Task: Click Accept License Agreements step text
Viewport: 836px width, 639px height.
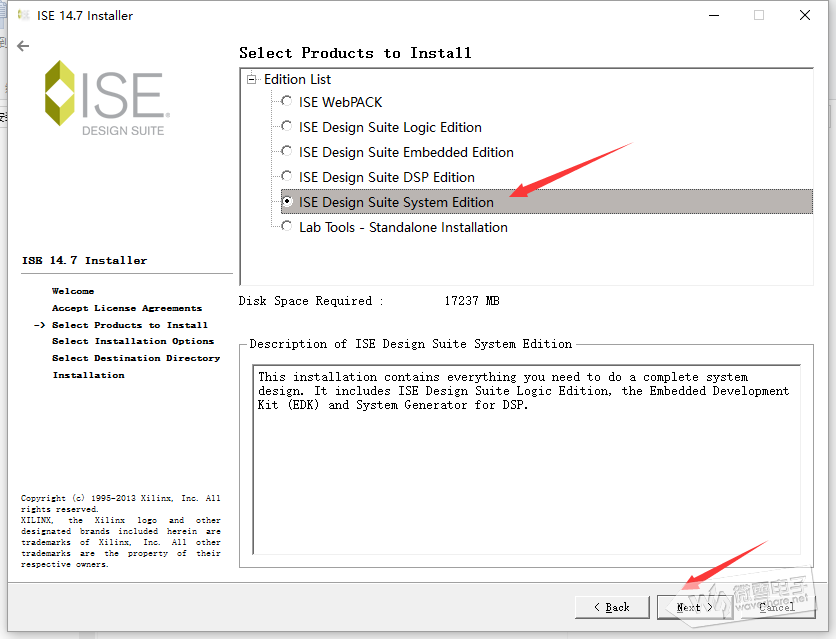Action: pyautogui.click(x=127, y=308)
